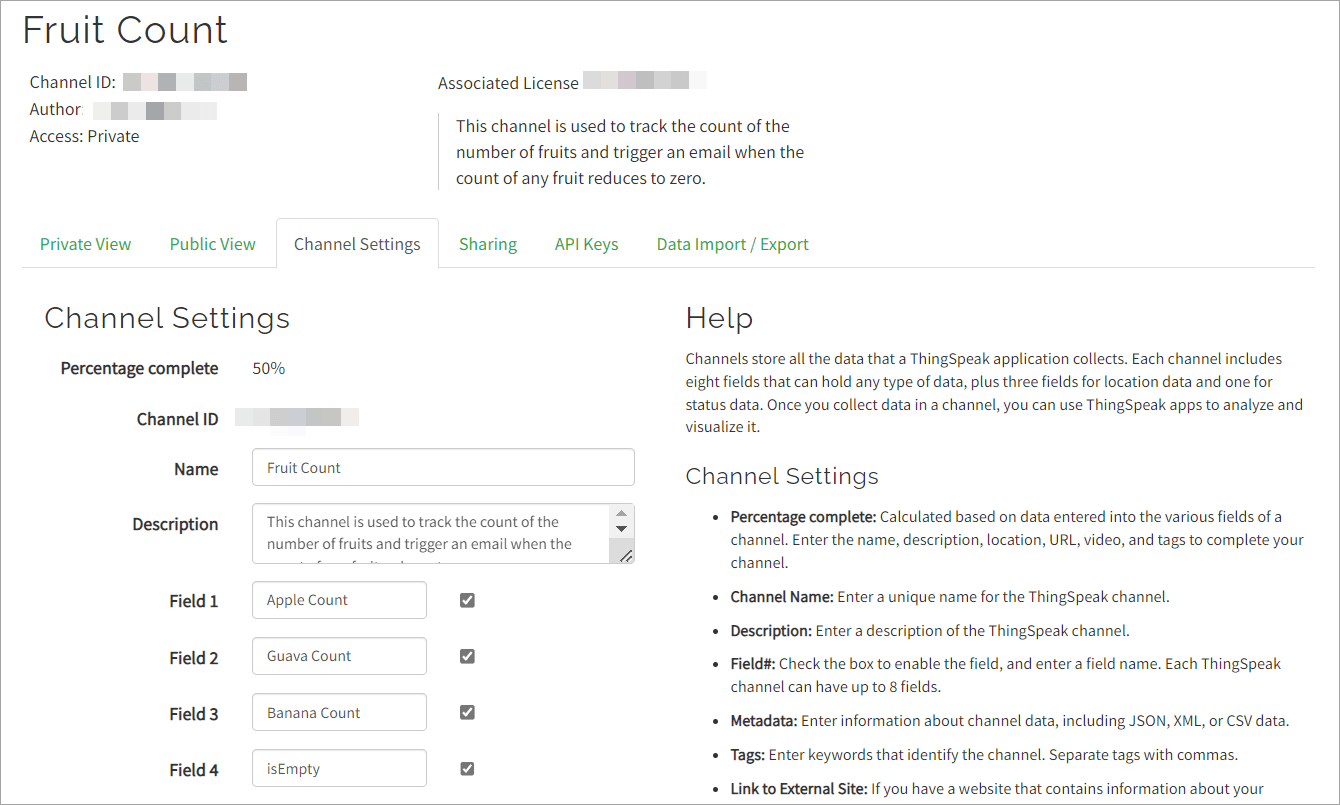Click the Fruit Count page title
1340x805 pixels.
point(125,30)
